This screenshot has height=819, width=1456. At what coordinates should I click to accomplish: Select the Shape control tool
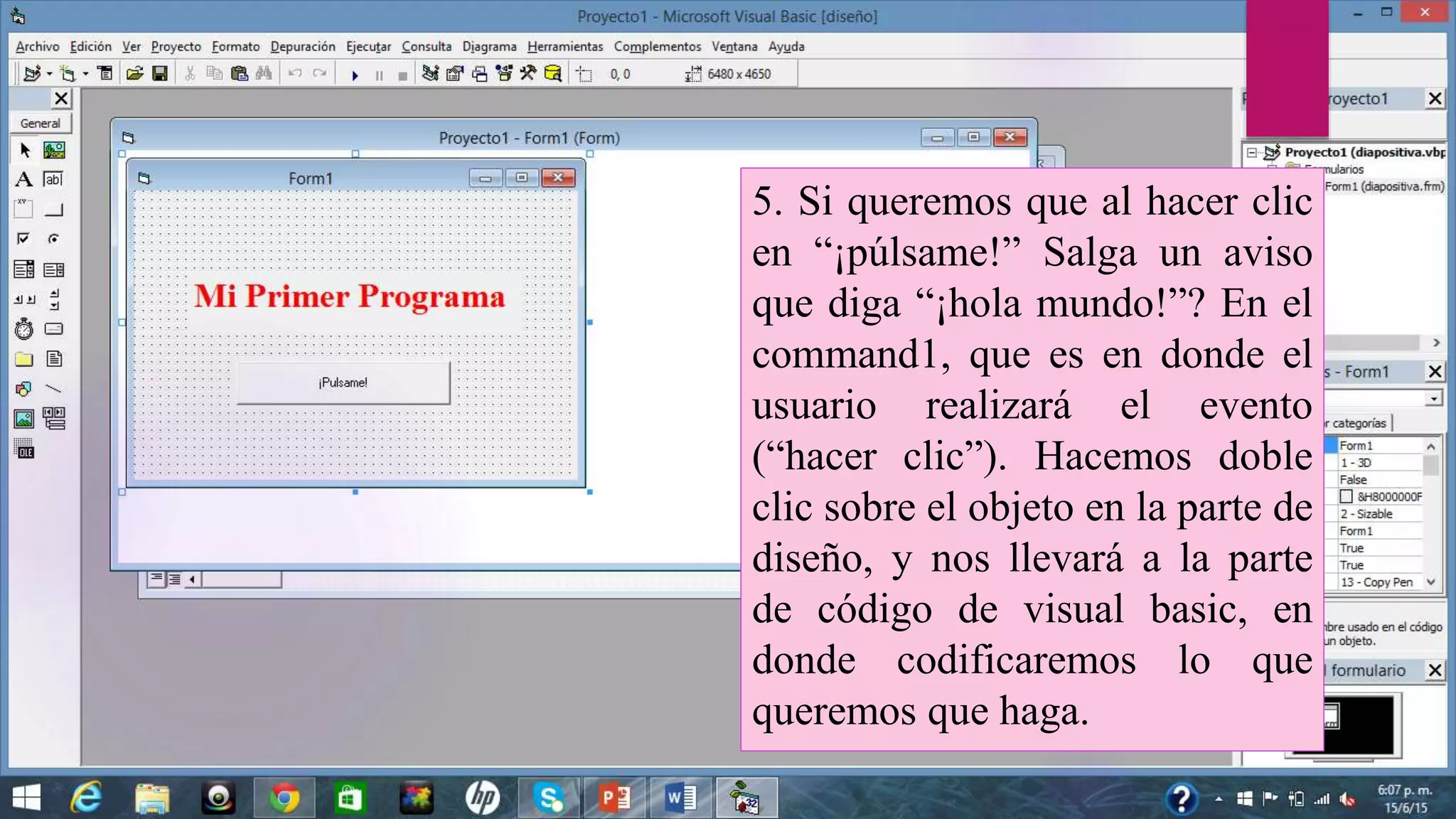tap(23, 389)
